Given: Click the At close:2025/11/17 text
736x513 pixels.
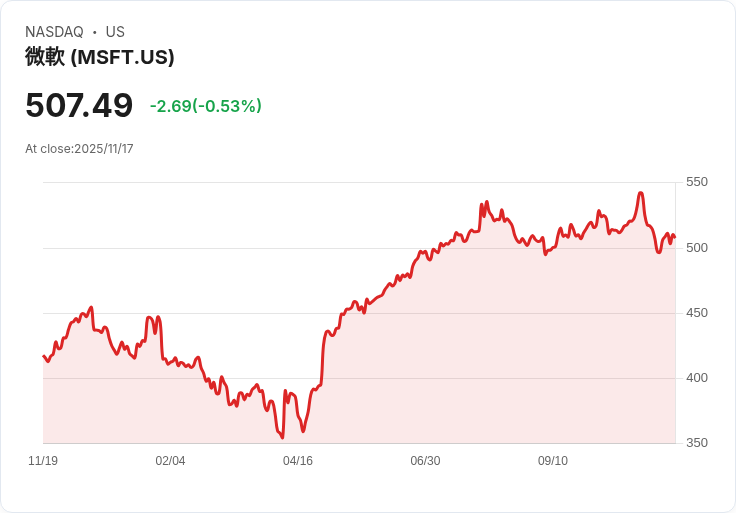Looking at the screenshot, I should pyautogui.click(x=79, y=149).
